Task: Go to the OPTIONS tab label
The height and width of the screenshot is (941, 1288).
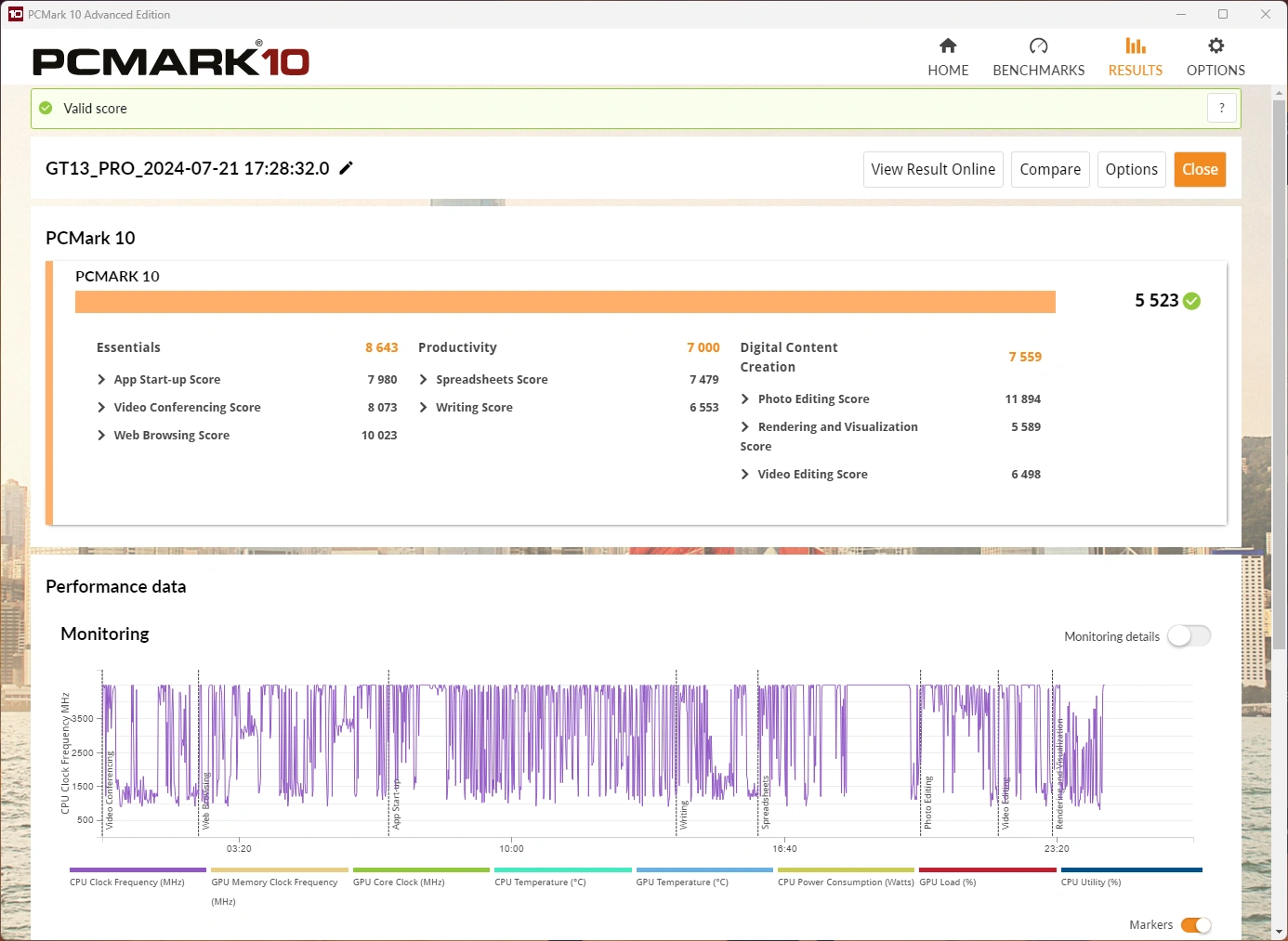Action: point(1216,71)
